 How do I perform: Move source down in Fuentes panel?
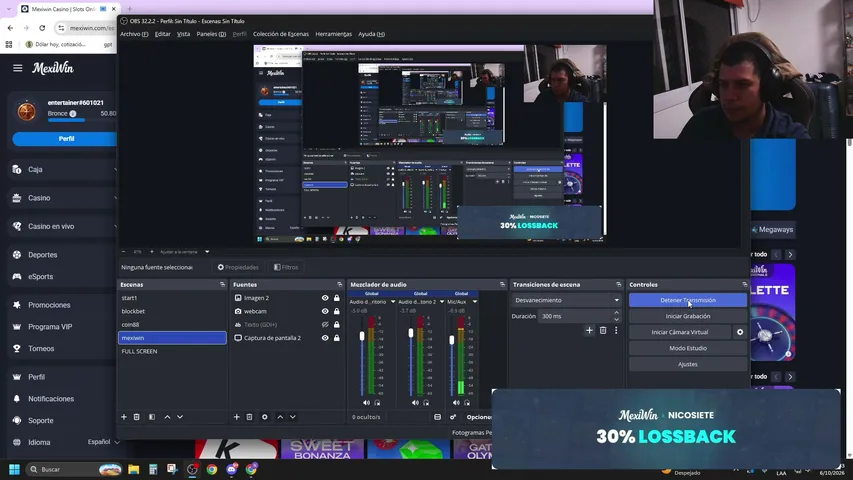point(293,417)
